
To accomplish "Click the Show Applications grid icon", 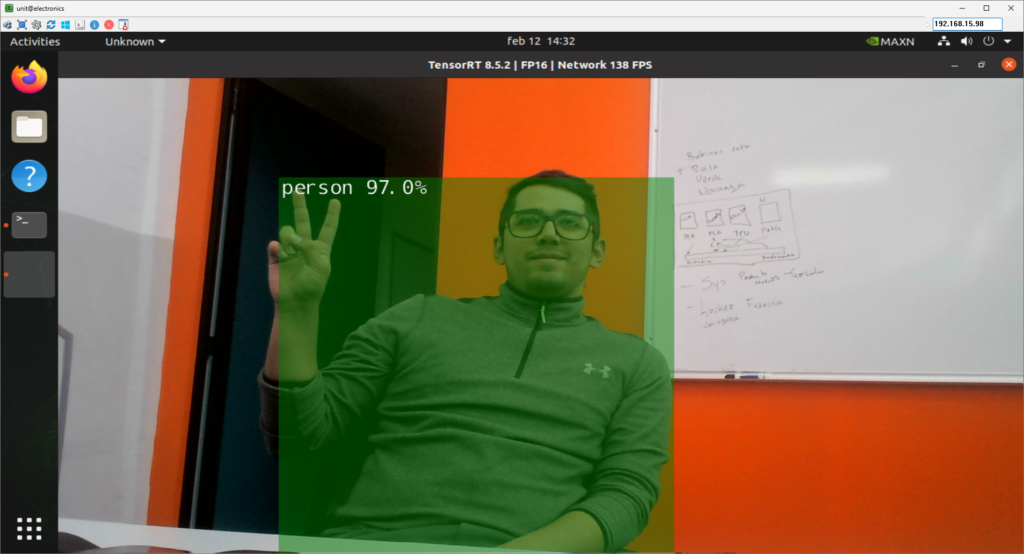I will tap(29, 528).
